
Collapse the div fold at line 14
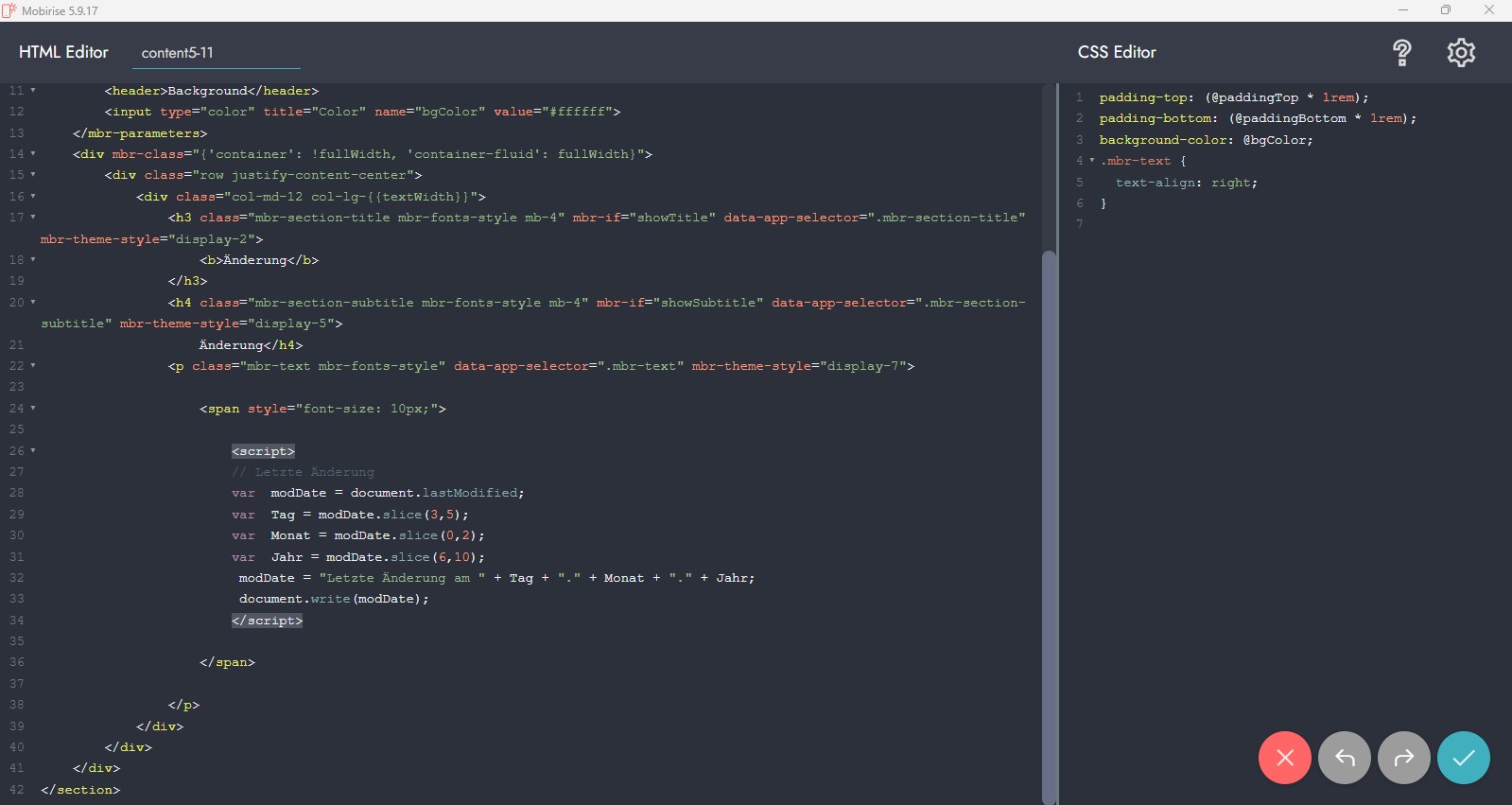(33, 154)
